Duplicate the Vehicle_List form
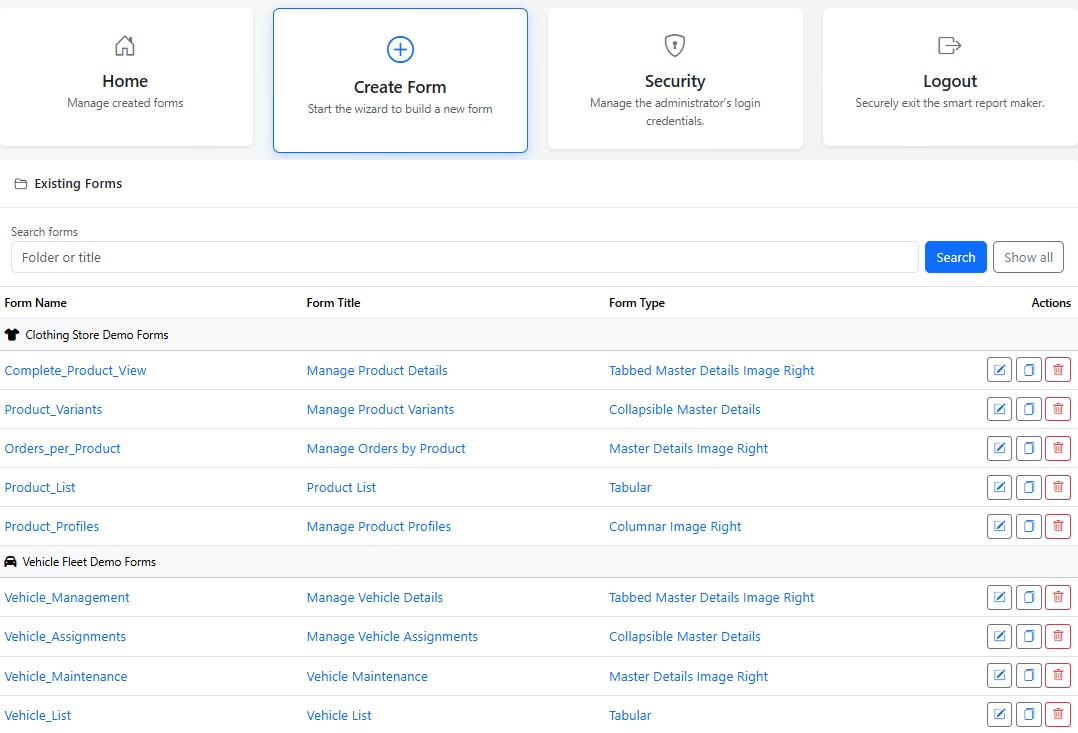 pyautogui.click(x=1028, y=715)
